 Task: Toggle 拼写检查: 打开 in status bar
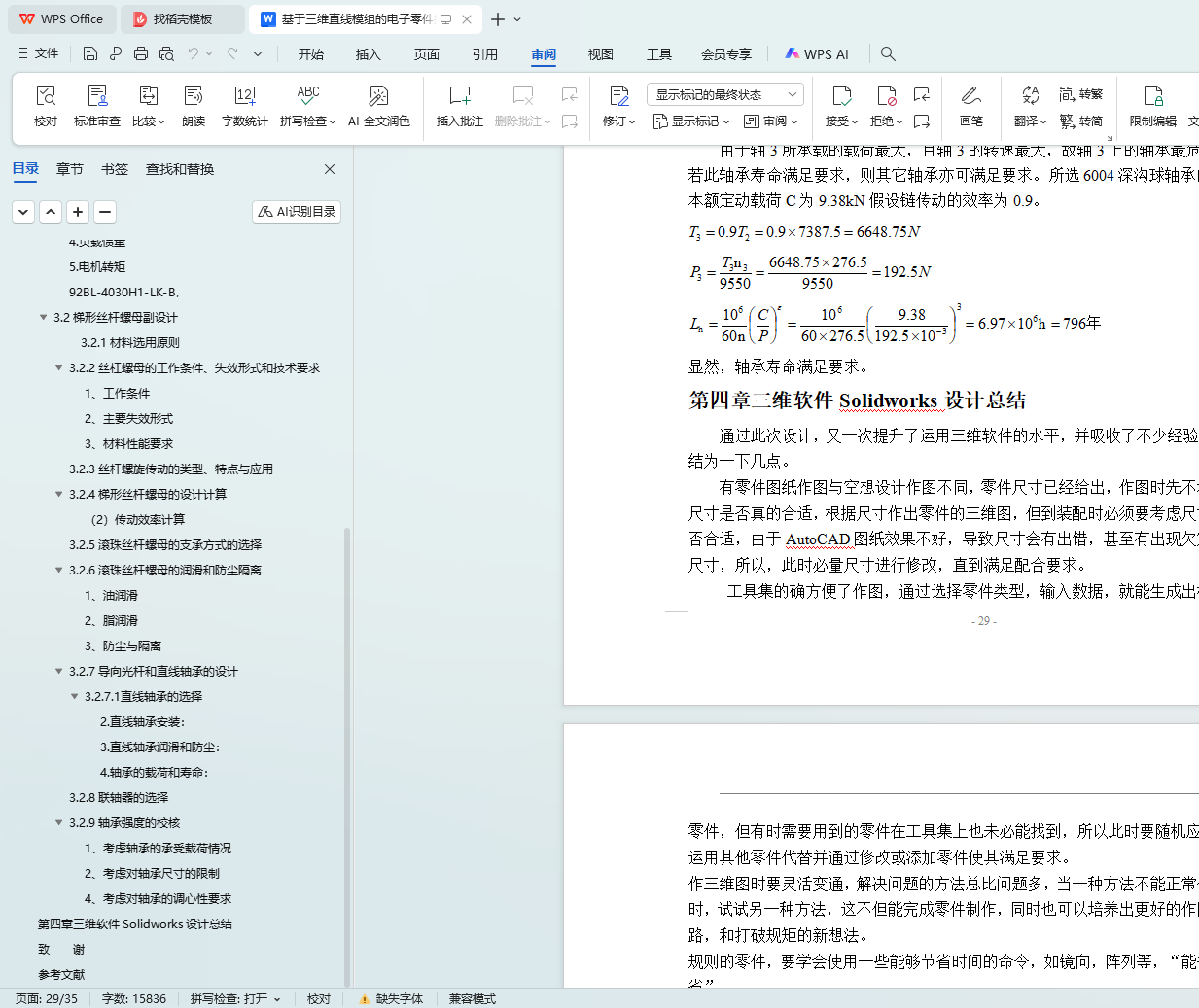tap(235, 998)
